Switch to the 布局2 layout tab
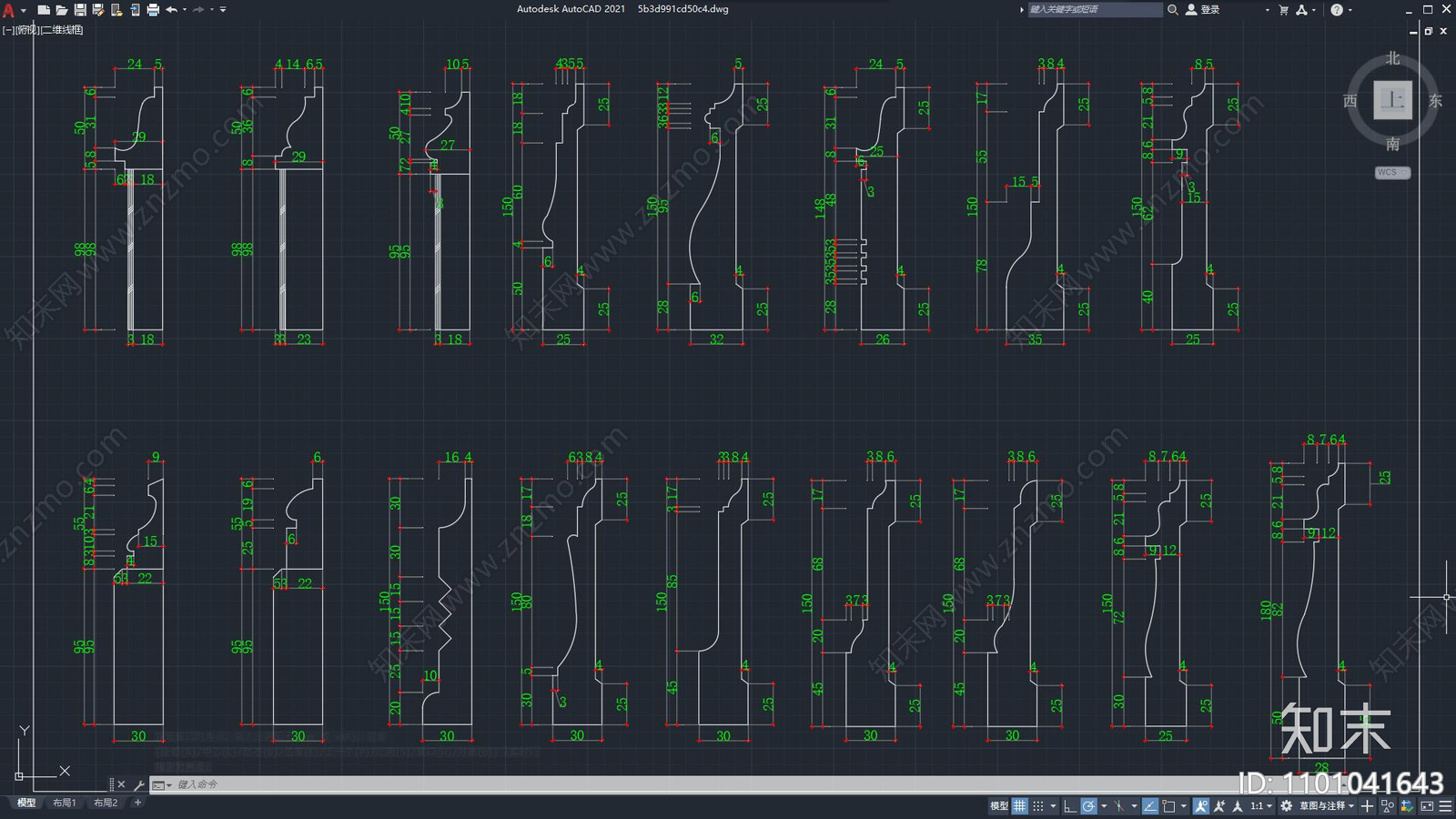The width and height of the screenshot is (1456, 819). tap(106, 803)
